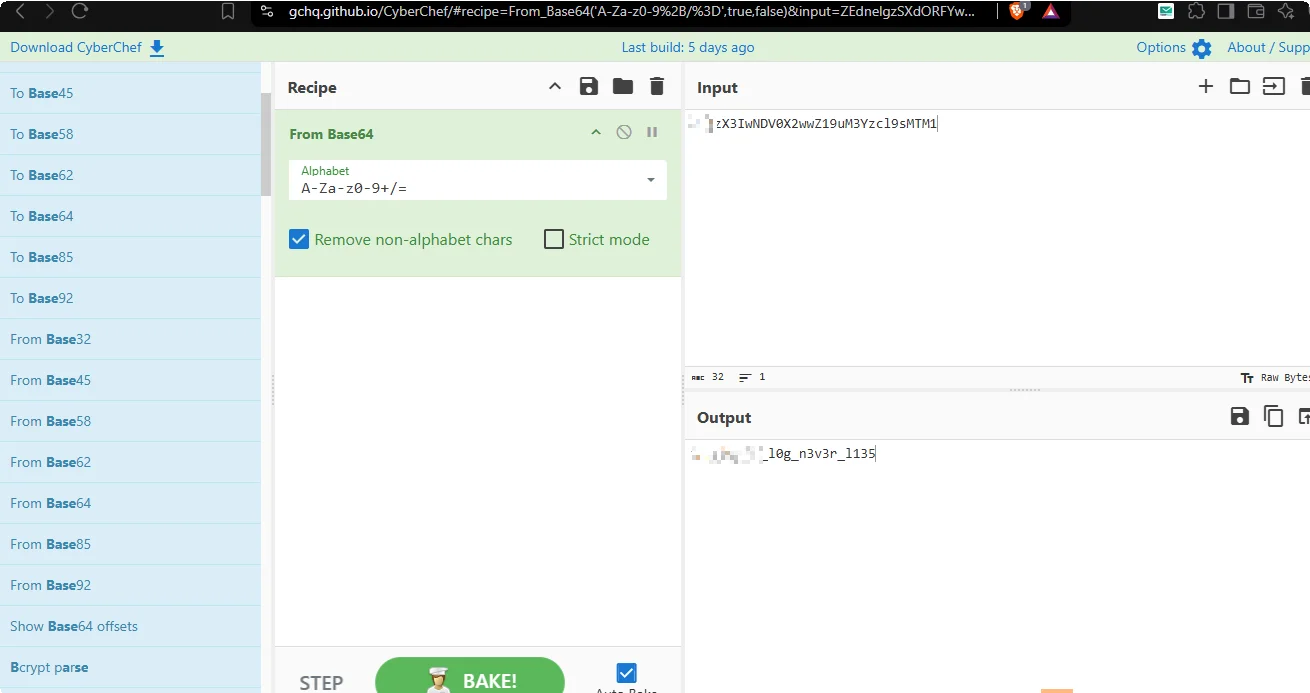Click the operations list scrollbar
This screenshot has height=693, width=1310.
click(x=266, y=145)
